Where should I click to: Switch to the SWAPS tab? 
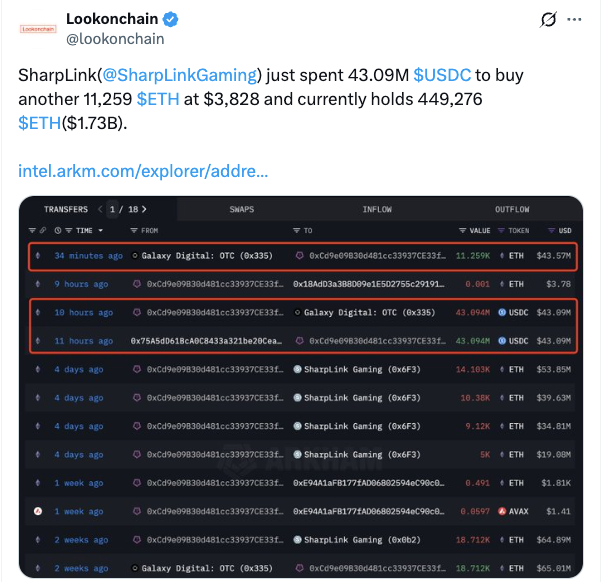(x=241, y=210)
